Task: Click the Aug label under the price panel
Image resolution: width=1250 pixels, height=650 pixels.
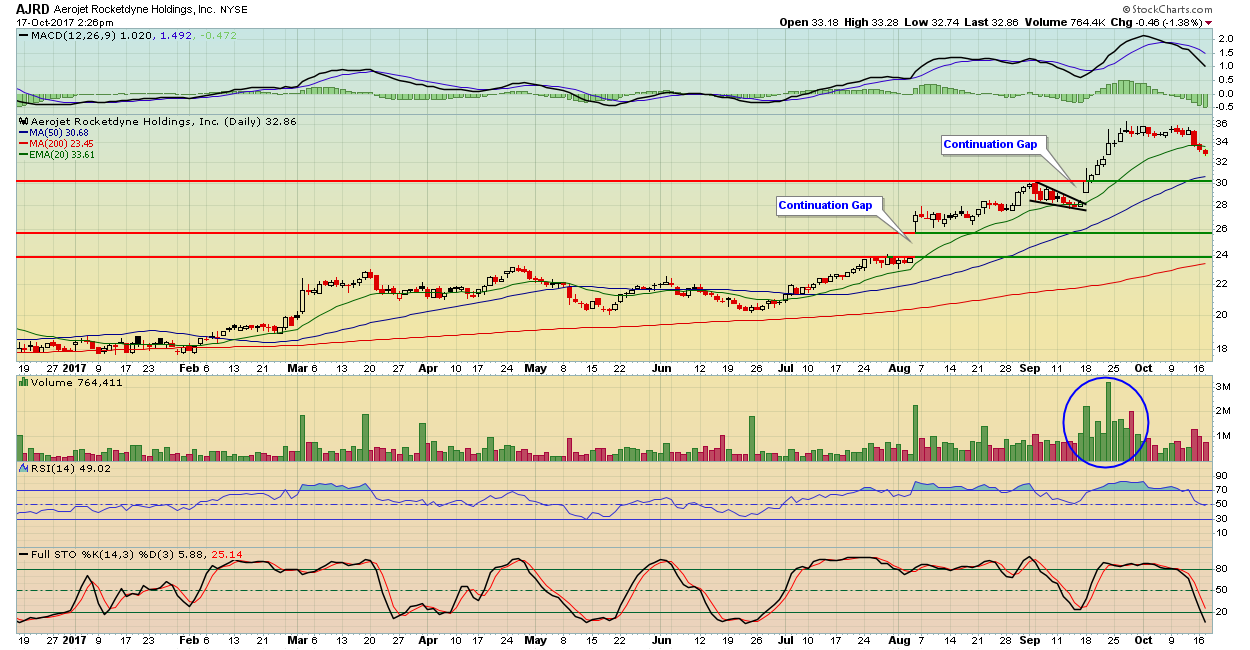Action: coord(898,368)
